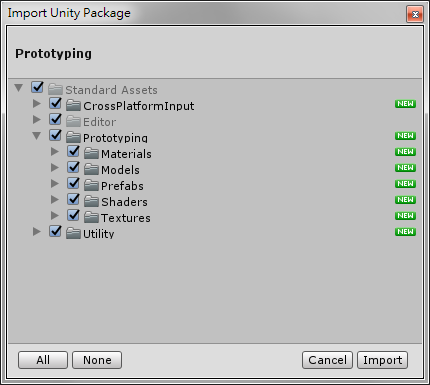The height and width of the screenshot is (385, 430).
Task: Click the Utility folder icon
Action: [73, 233]
